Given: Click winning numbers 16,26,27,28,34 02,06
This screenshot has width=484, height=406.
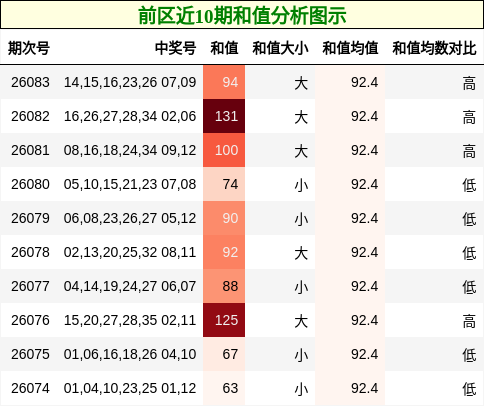Looking at the screenshot, I should [130, 116].
